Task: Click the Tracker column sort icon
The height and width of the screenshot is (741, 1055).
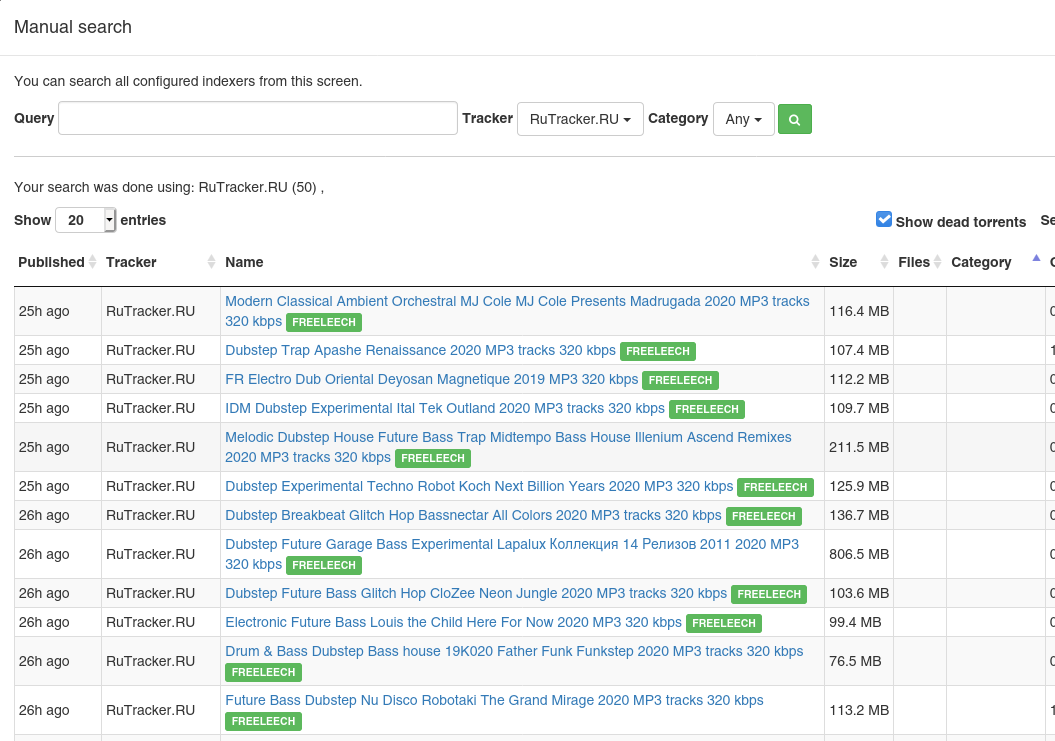Action: tap(211, 262)
